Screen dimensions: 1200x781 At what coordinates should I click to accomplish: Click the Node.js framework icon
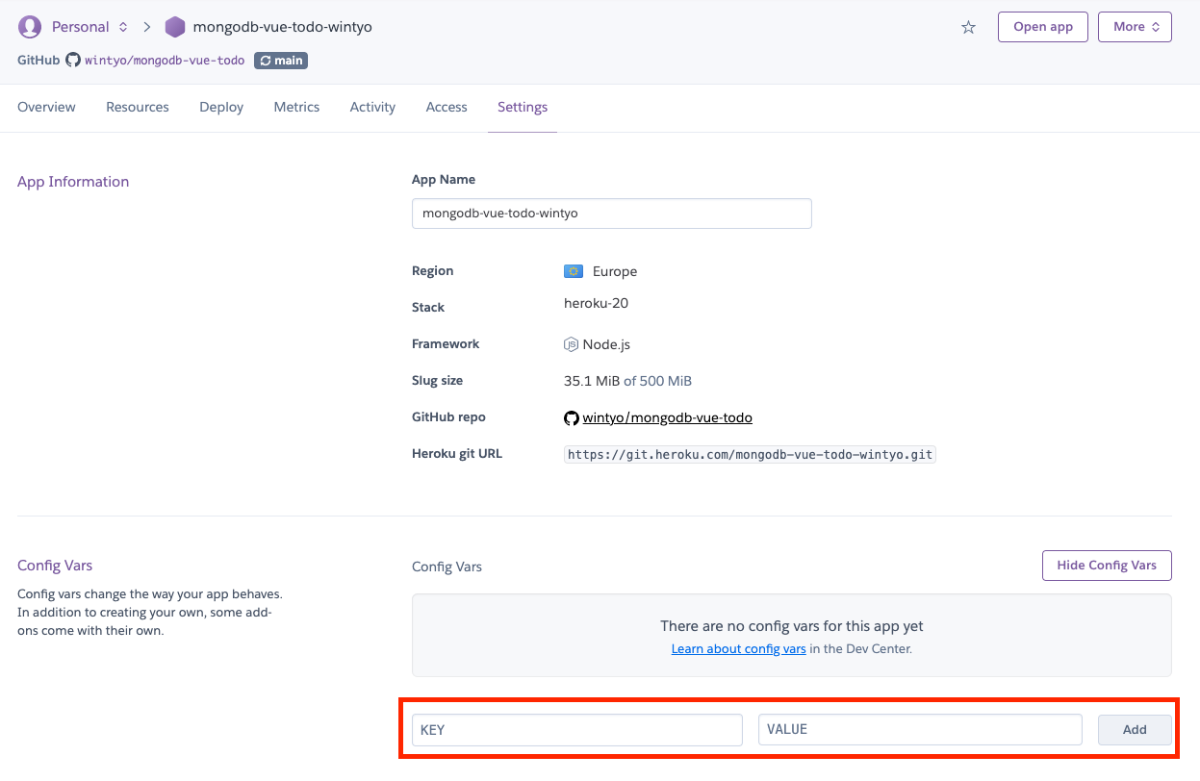click(571, 344)
